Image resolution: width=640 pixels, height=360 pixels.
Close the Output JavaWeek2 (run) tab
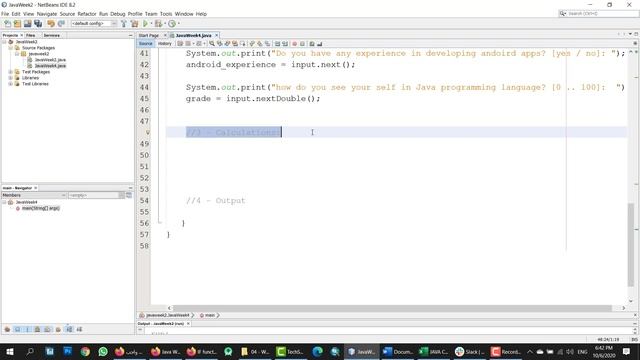[188, 324]
